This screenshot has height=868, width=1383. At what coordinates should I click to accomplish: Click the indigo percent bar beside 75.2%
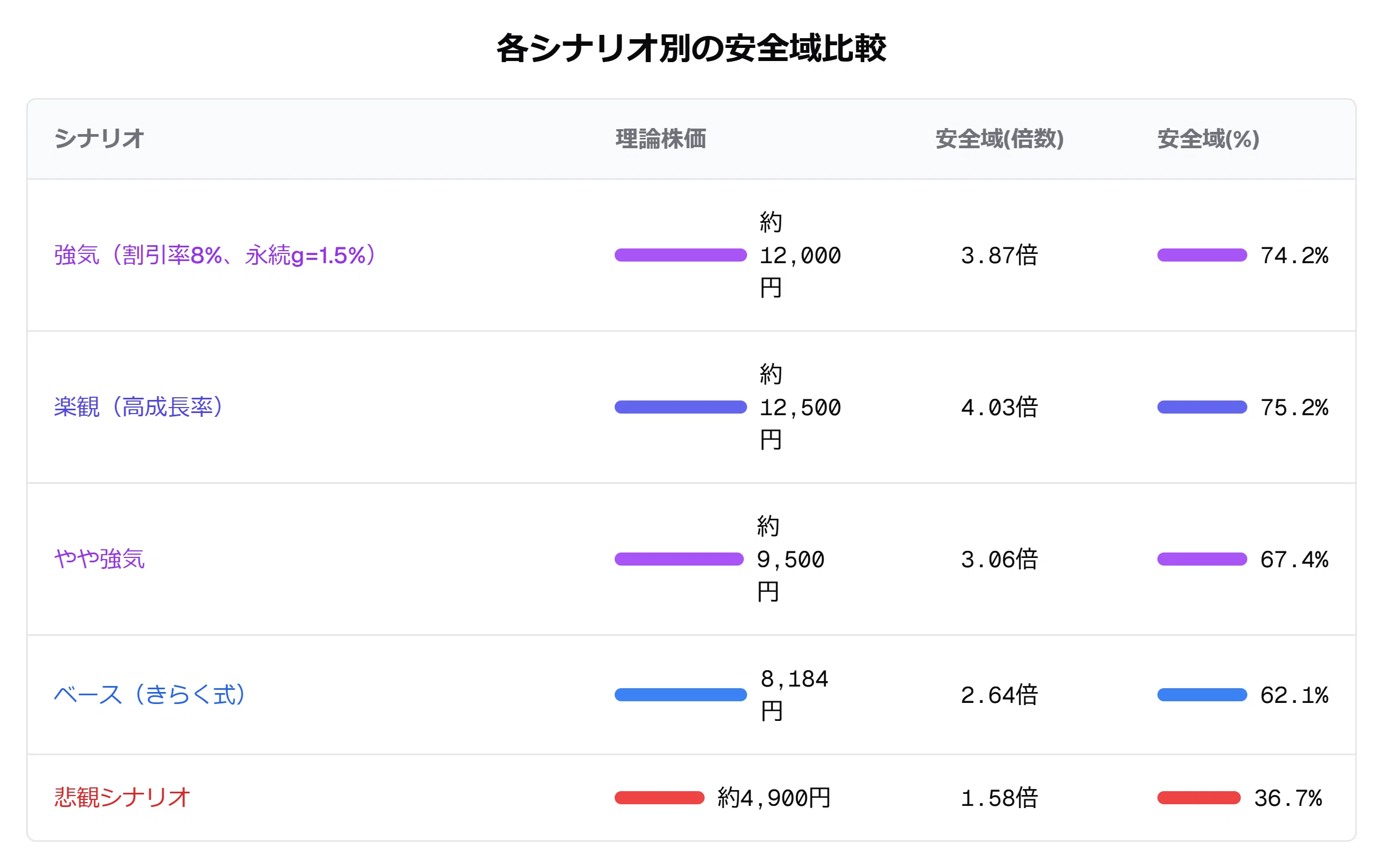pos(1202,407)
